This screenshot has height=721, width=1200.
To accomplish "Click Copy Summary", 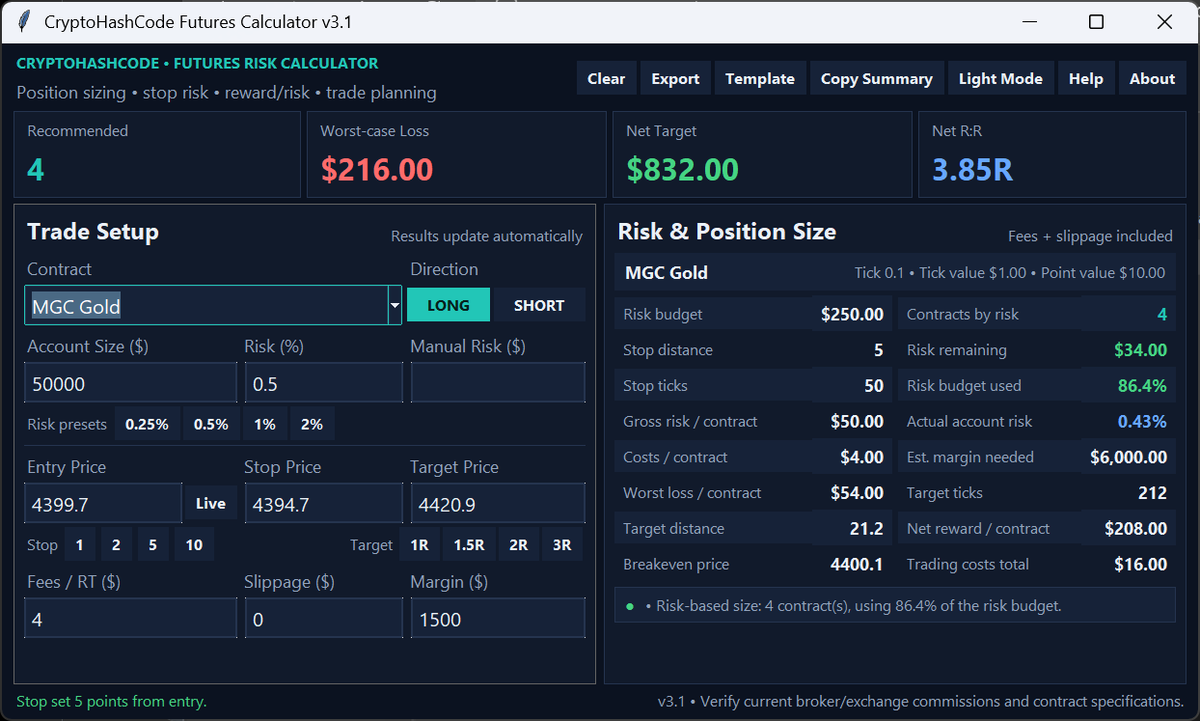I will tap(876, 78).
